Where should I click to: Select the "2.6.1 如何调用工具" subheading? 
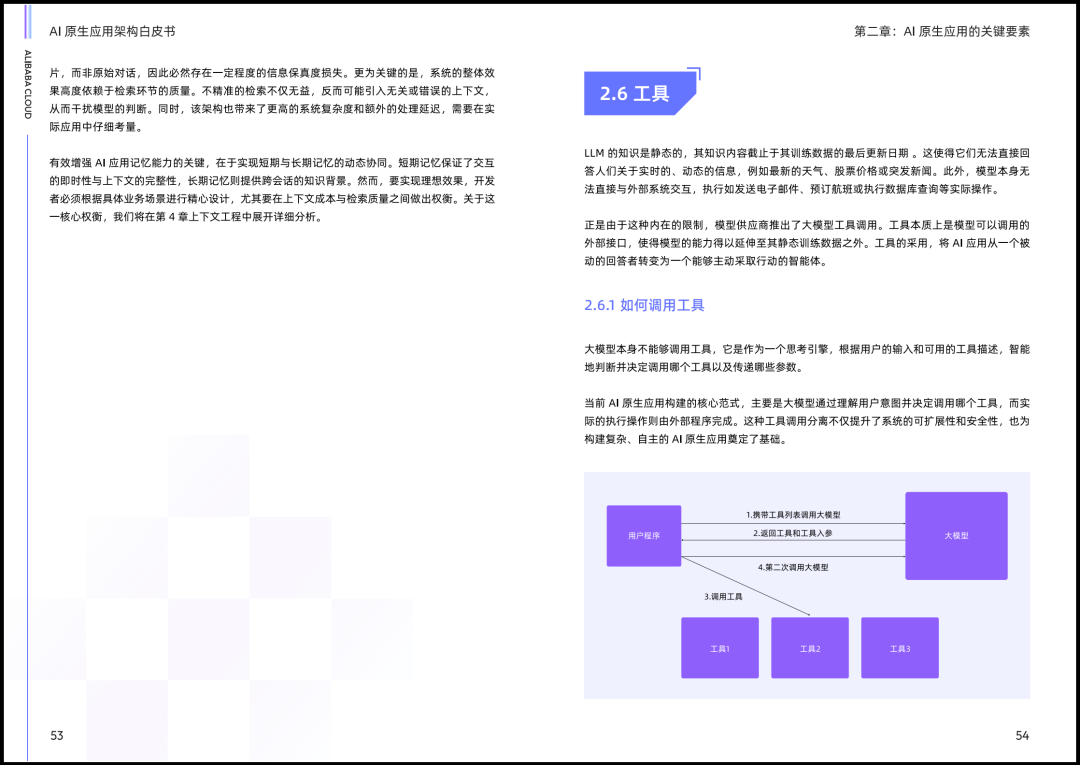[x=644, y=305]
